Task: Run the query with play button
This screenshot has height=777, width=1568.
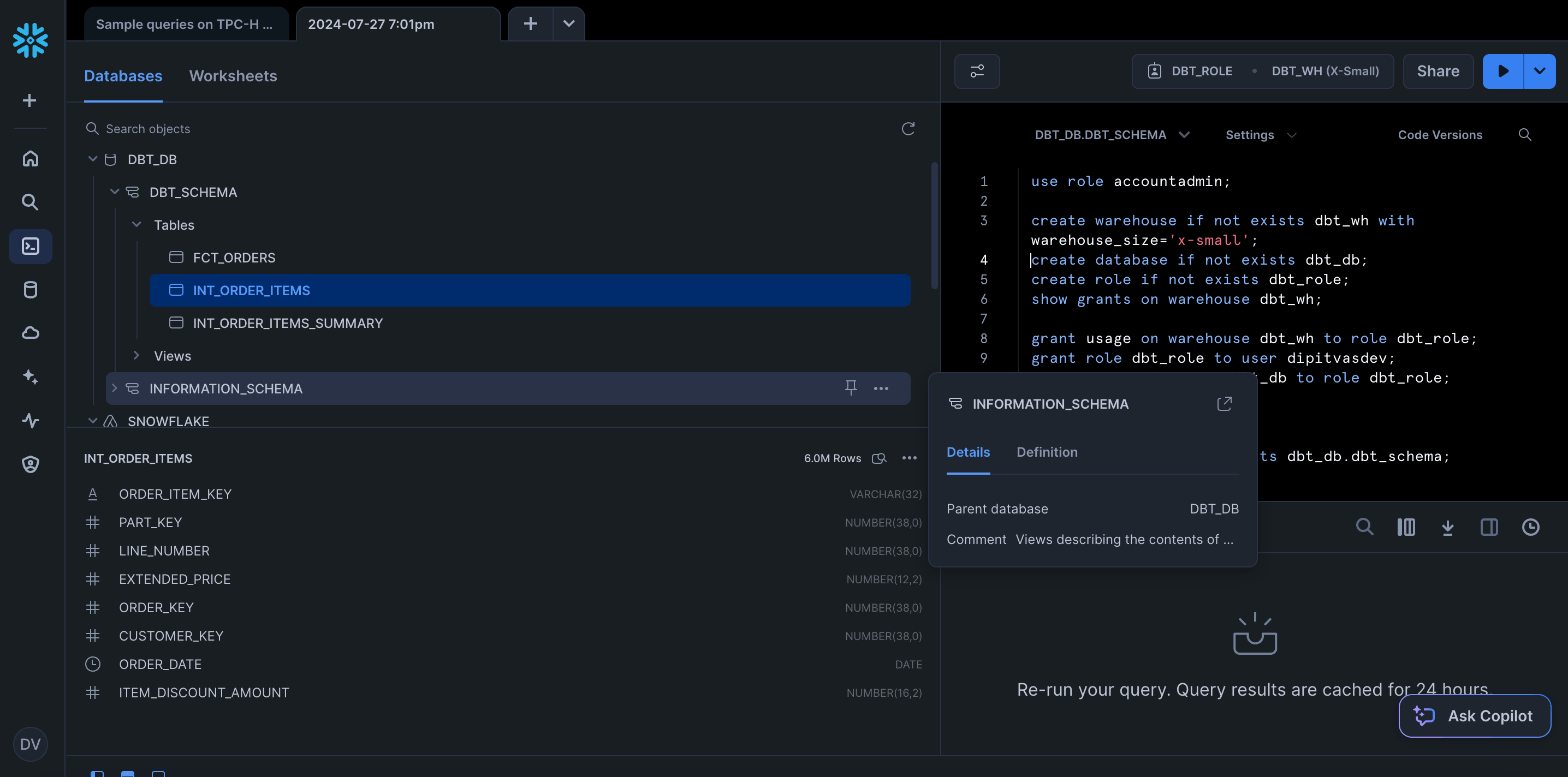Action: (x=1503, y=71)
